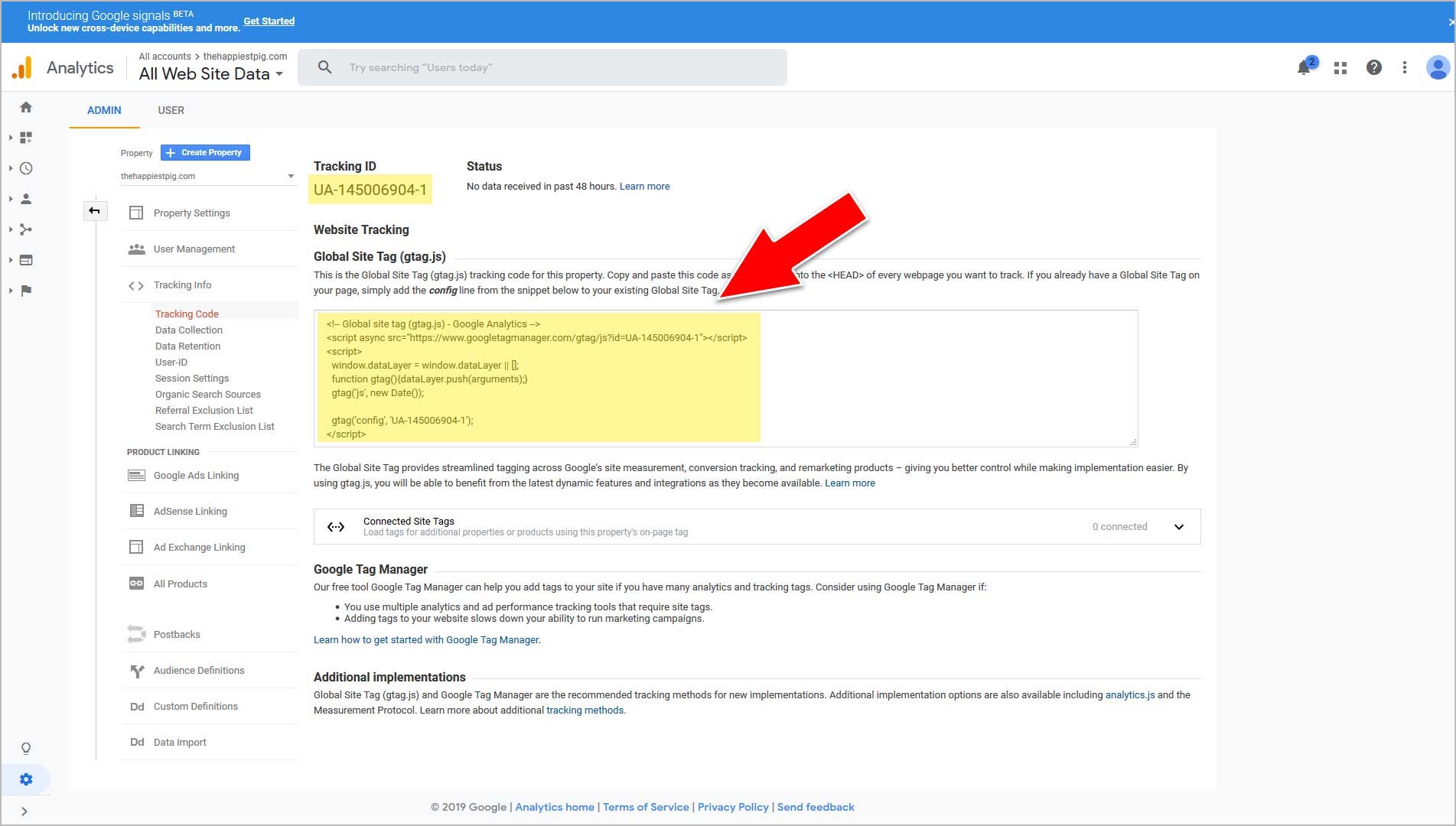The image size is (1456, 826).
Task: Open the notifications bell
Action: point(1305,67)
